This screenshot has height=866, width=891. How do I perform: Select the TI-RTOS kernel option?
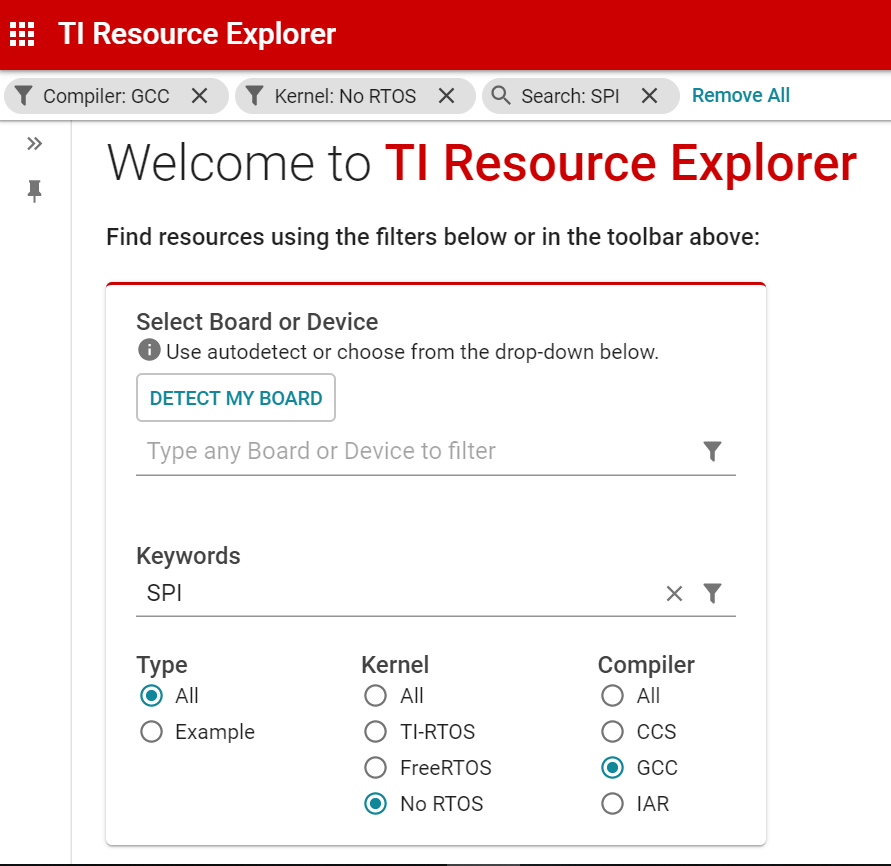click(375, 732)
